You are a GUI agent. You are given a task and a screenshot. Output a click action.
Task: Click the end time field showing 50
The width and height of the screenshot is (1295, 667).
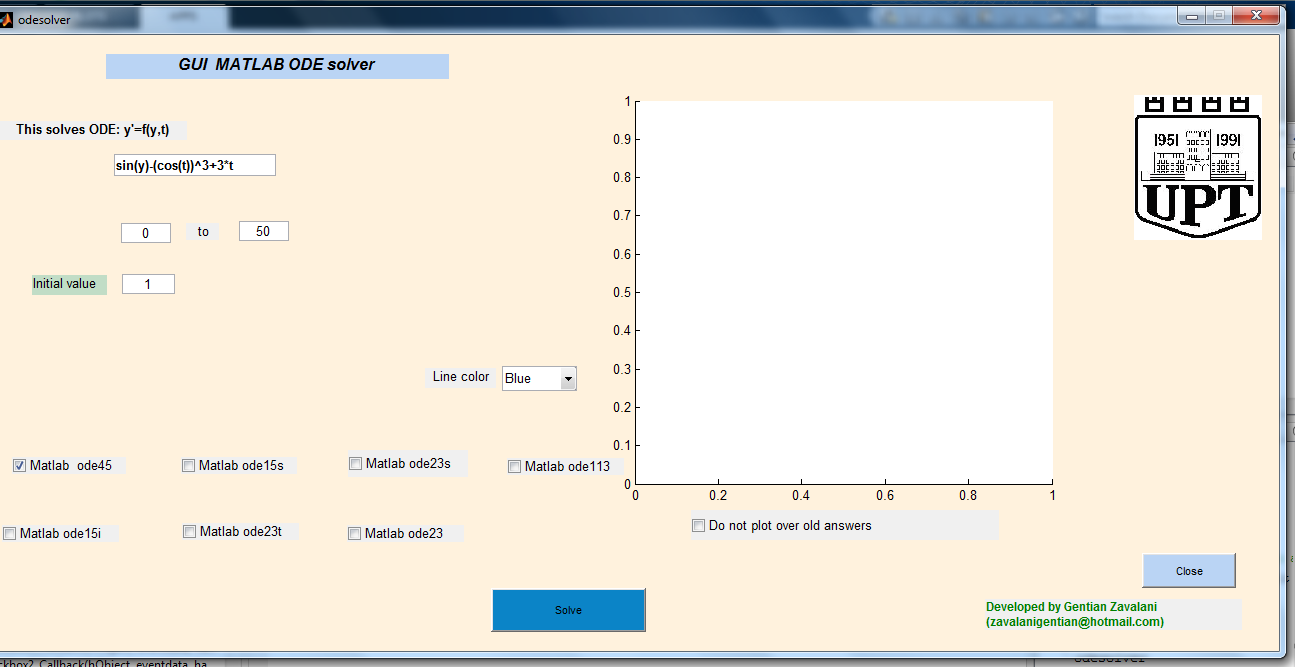(x=264, y=231)
